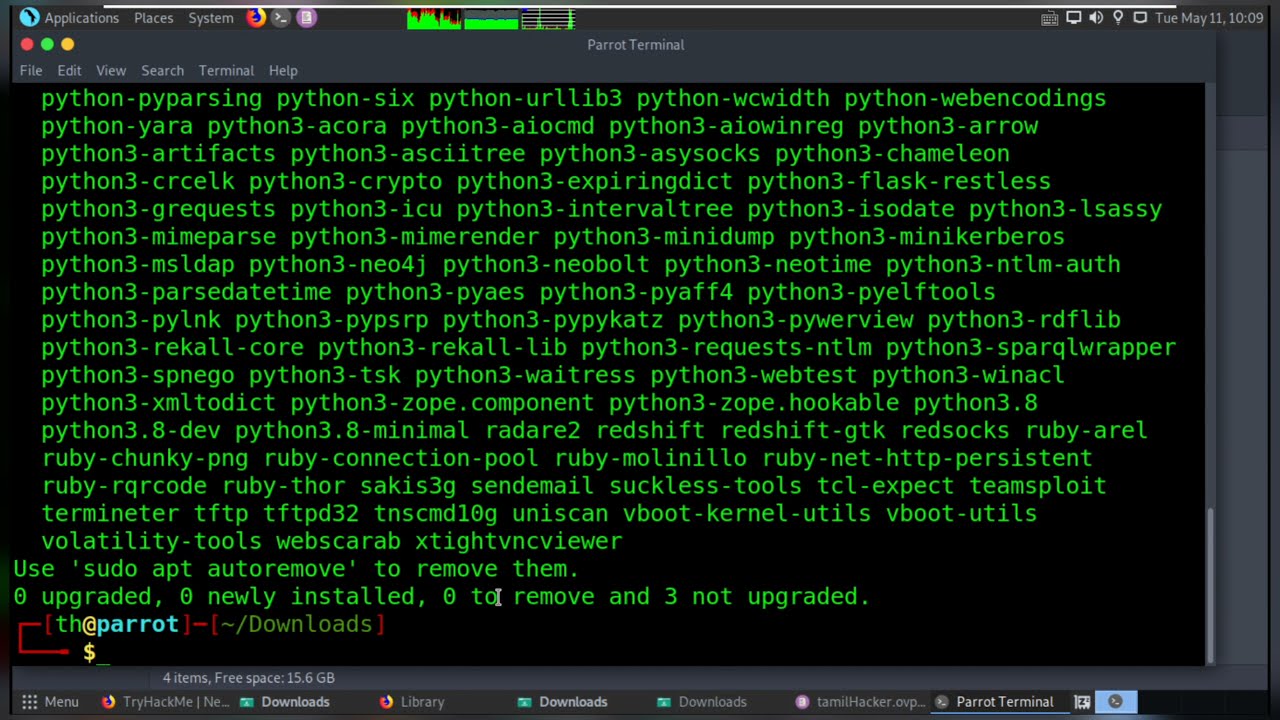Open the keyboard layout indicator icon
Screen dimensions: 1280x720
pos(1049,18)
